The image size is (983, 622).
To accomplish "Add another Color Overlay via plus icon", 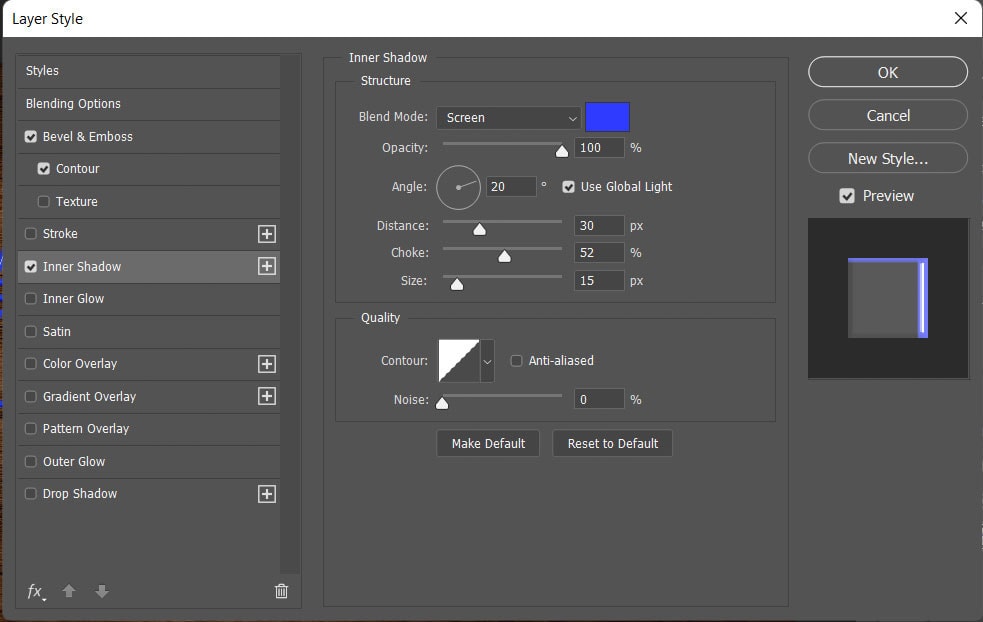I will click(266, 364).
